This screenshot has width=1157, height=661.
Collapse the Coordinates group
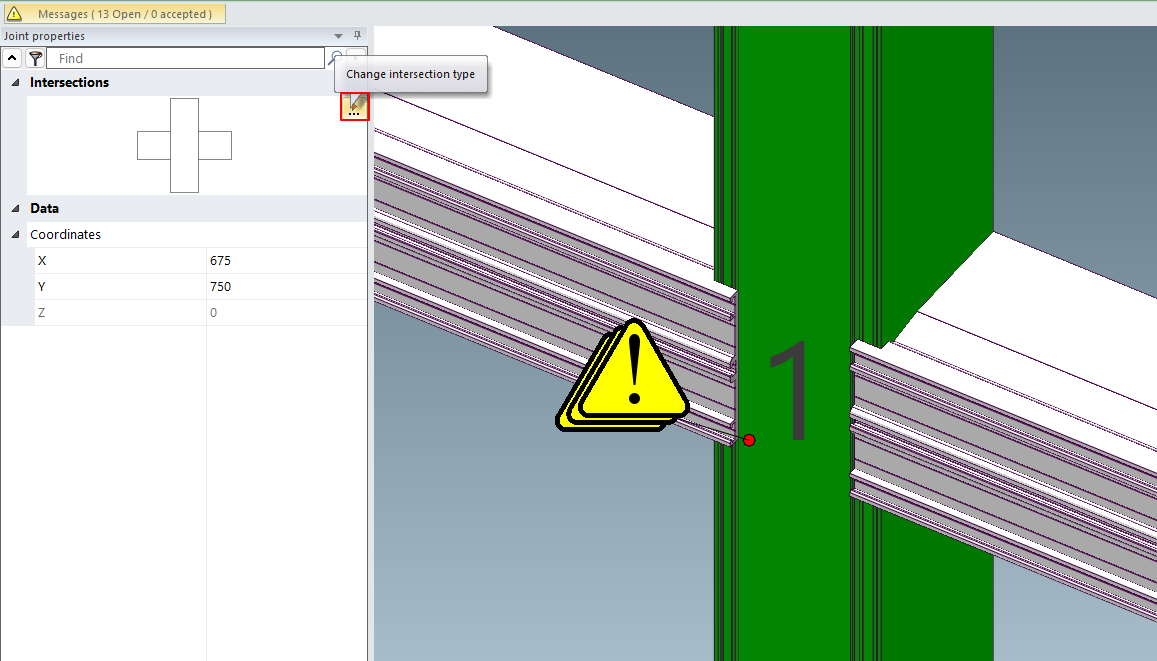pyautogui.click(x=15, y=235)
